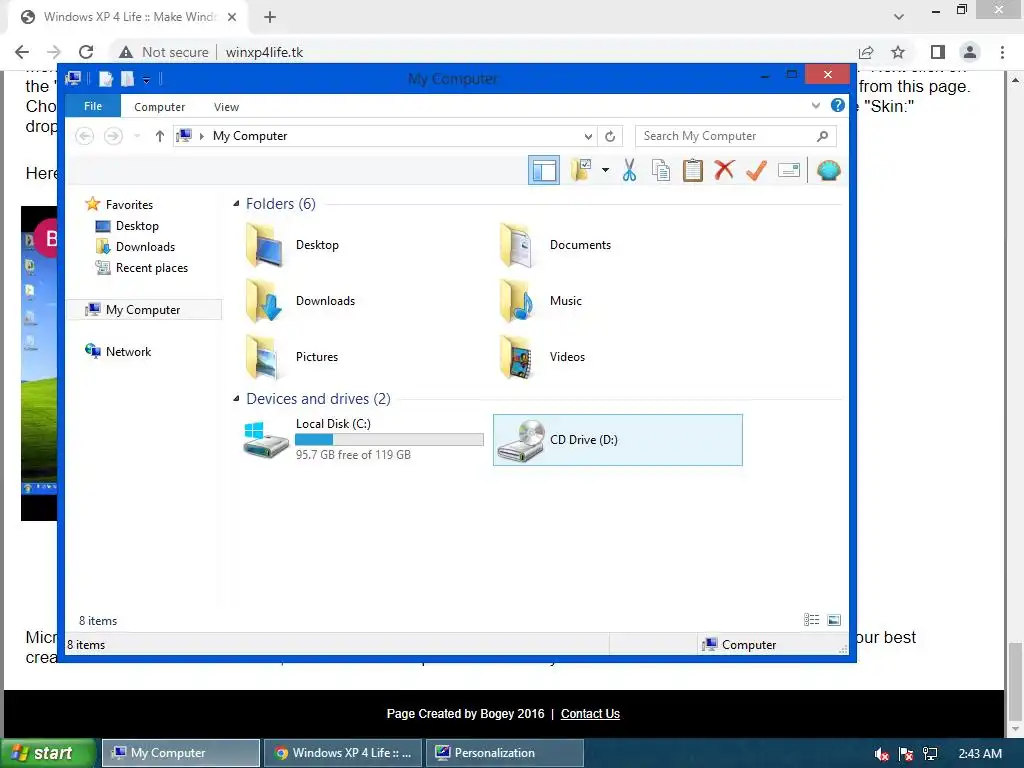The height and width of the screenshot is (768, 1024).
Task: Select the Pictures folder icon
Action: (x=264, y=357)
